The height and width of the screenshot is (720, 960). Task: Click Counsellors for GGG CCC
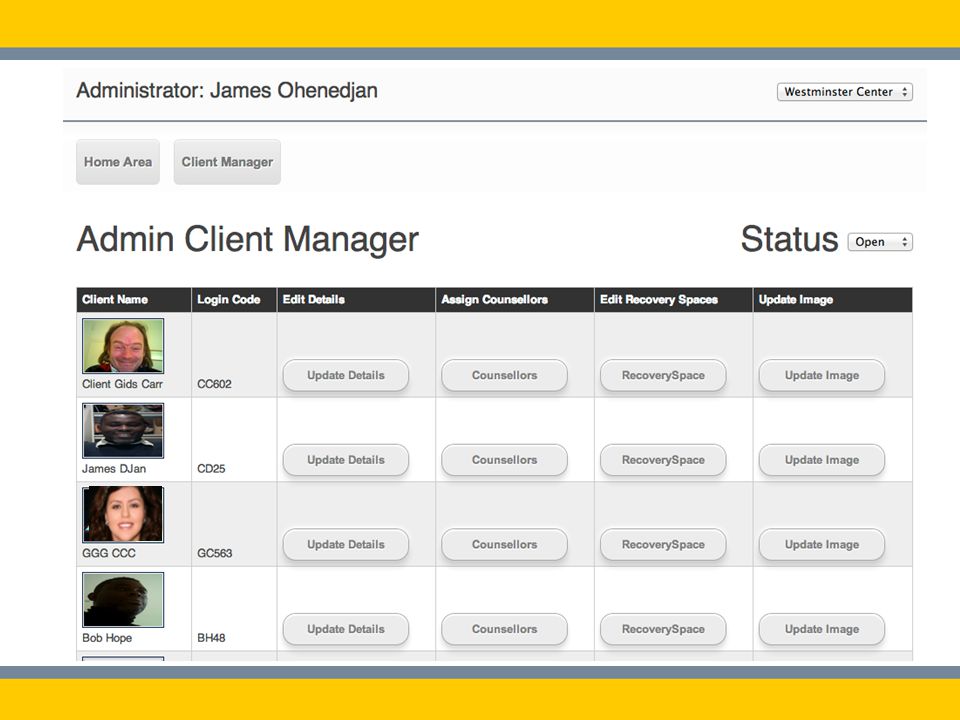click(x=504, y=544)
